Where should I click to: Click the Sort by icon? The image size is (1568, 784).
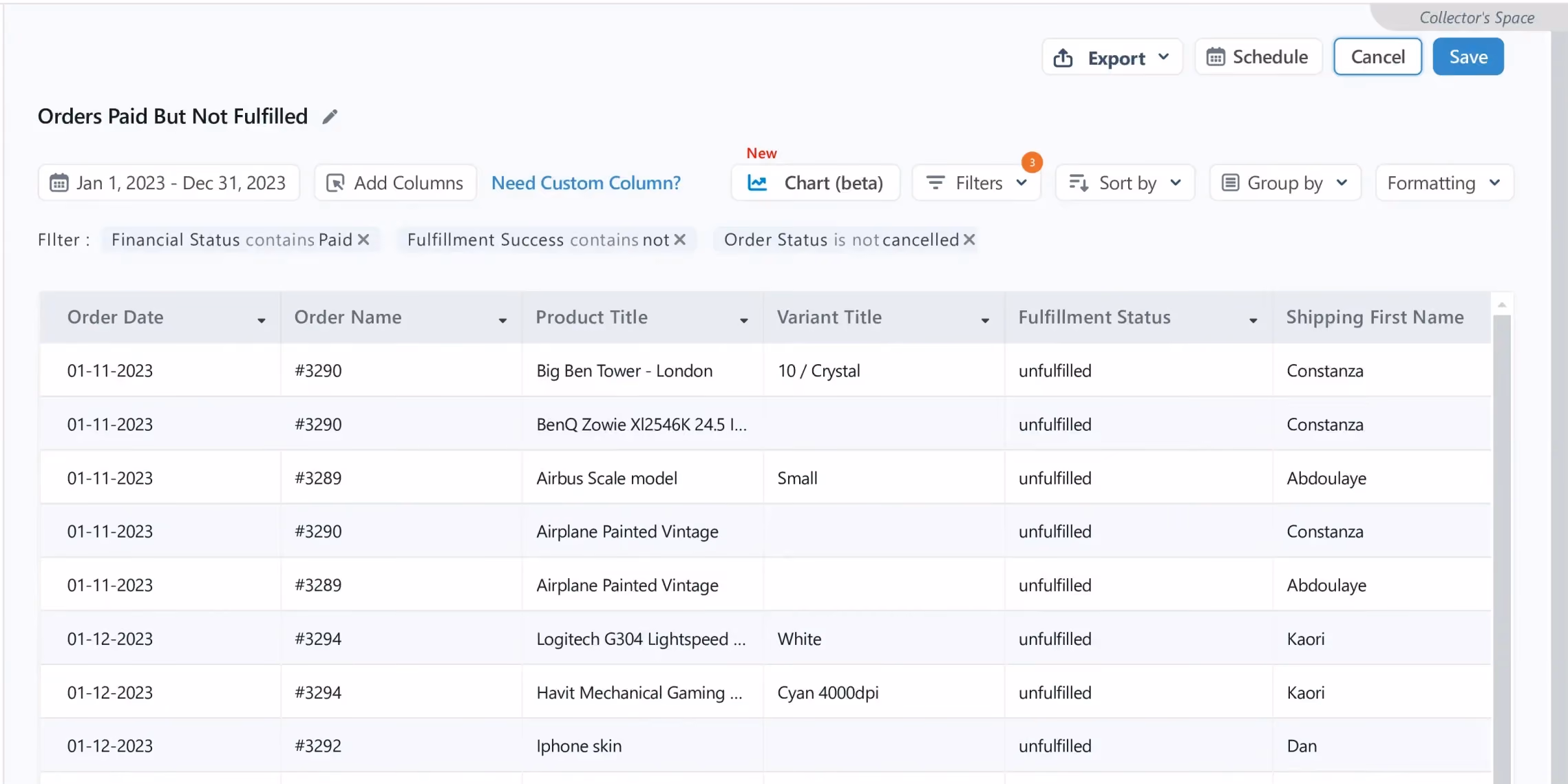click(1079, 183)
